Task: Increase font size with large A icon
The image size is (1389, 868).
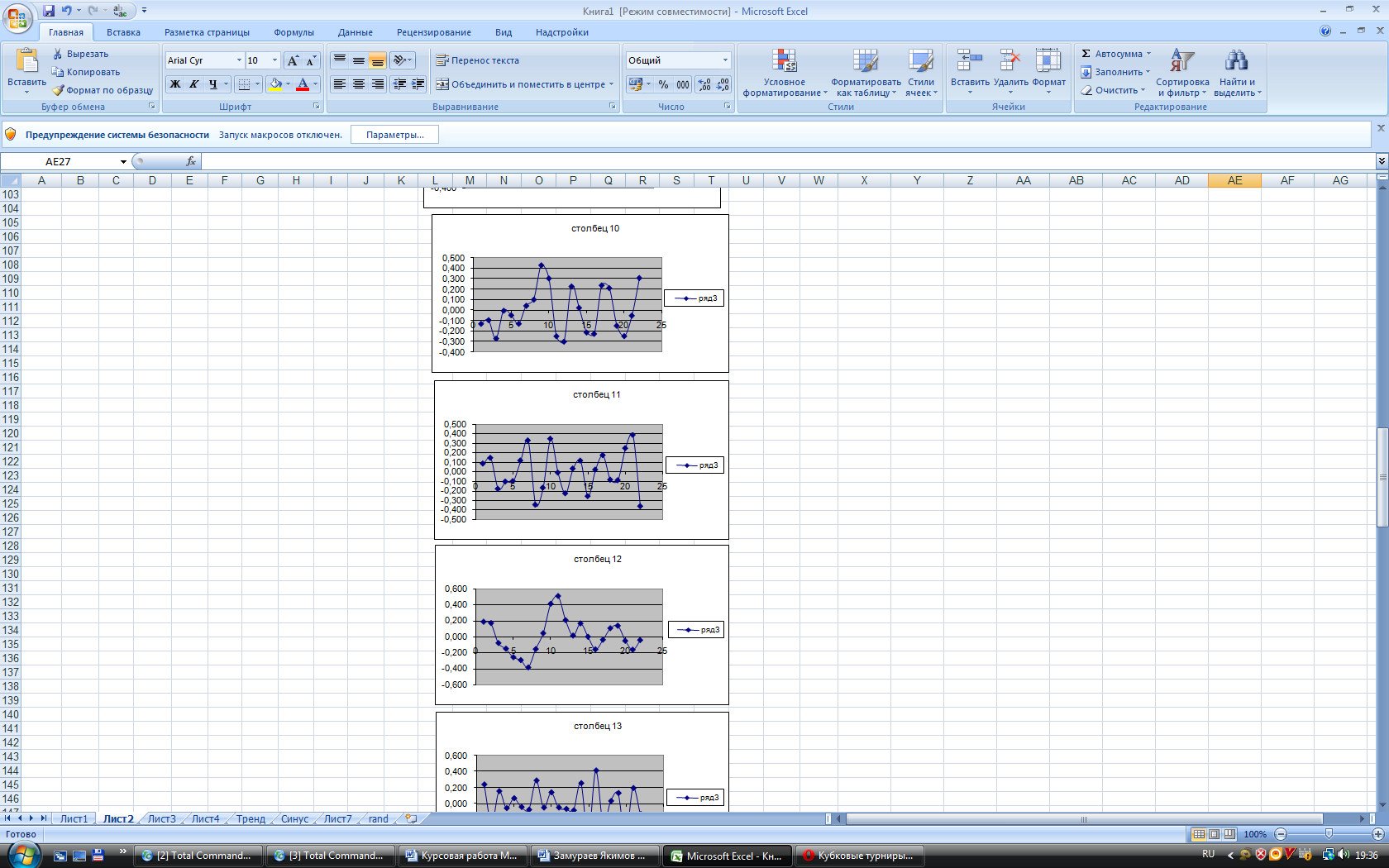Action: [x=293, y=60]
